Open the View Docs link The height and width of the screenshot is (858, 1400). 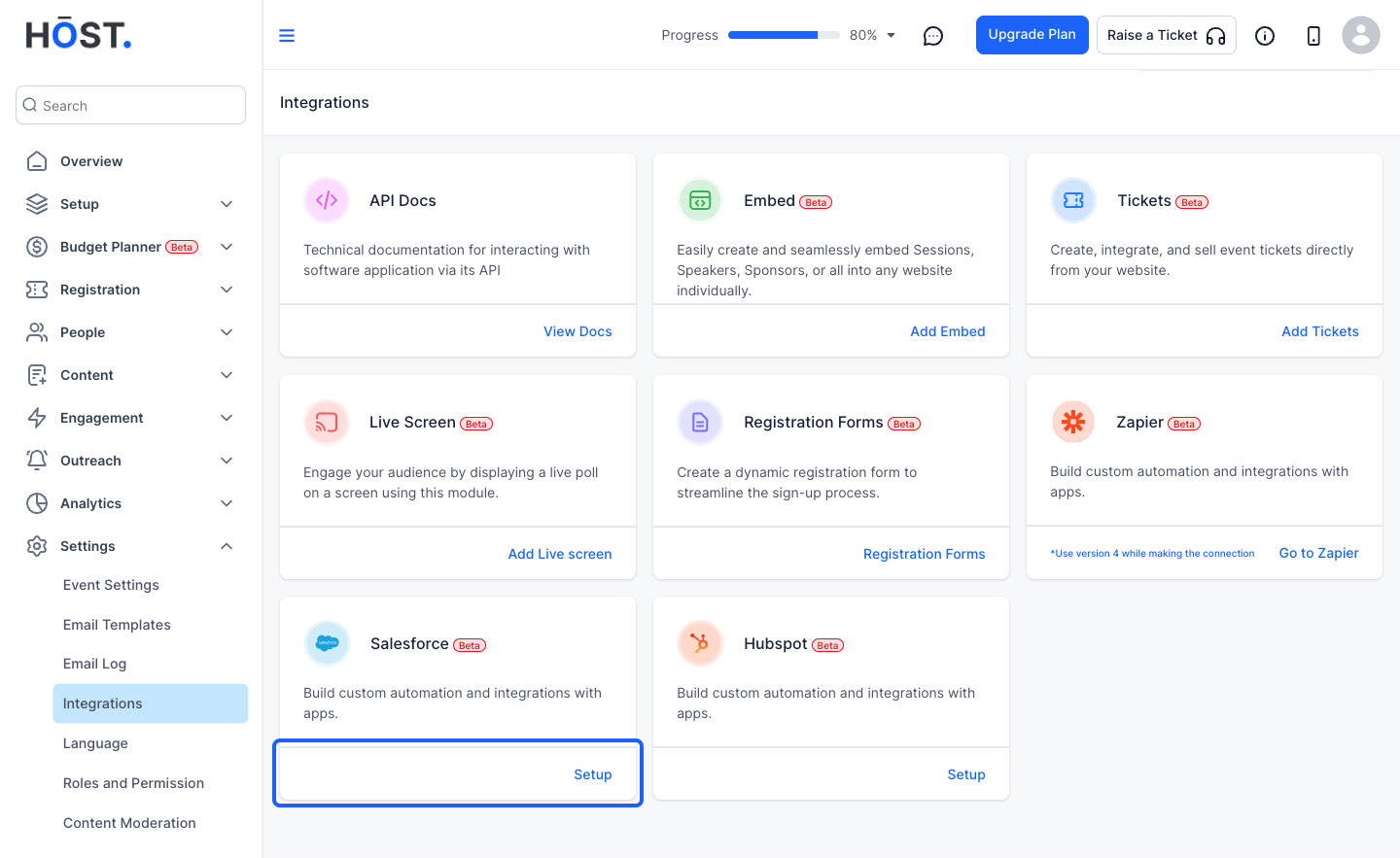577,331
